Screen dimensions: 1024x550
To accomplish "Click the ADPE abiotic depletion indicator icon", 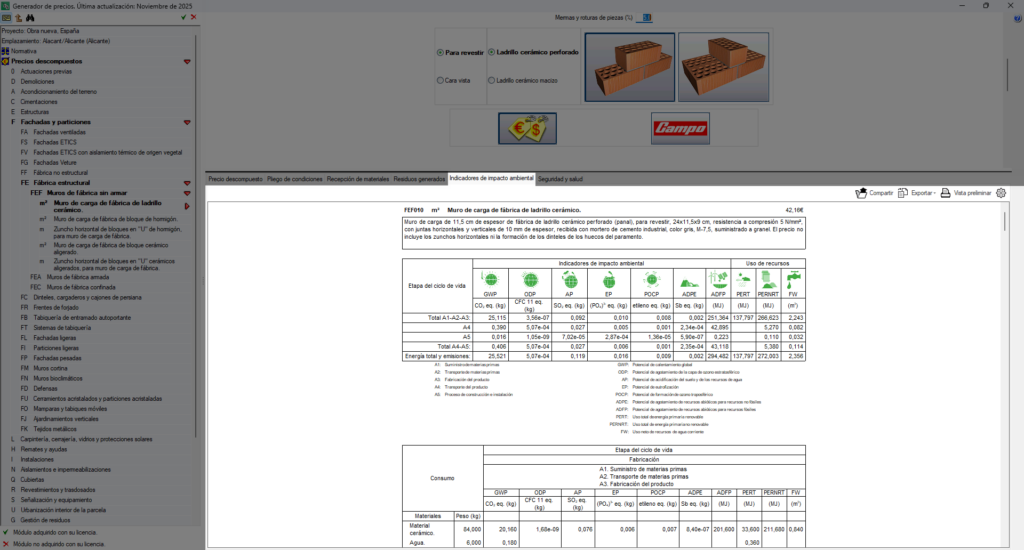I will coord(689,282).
